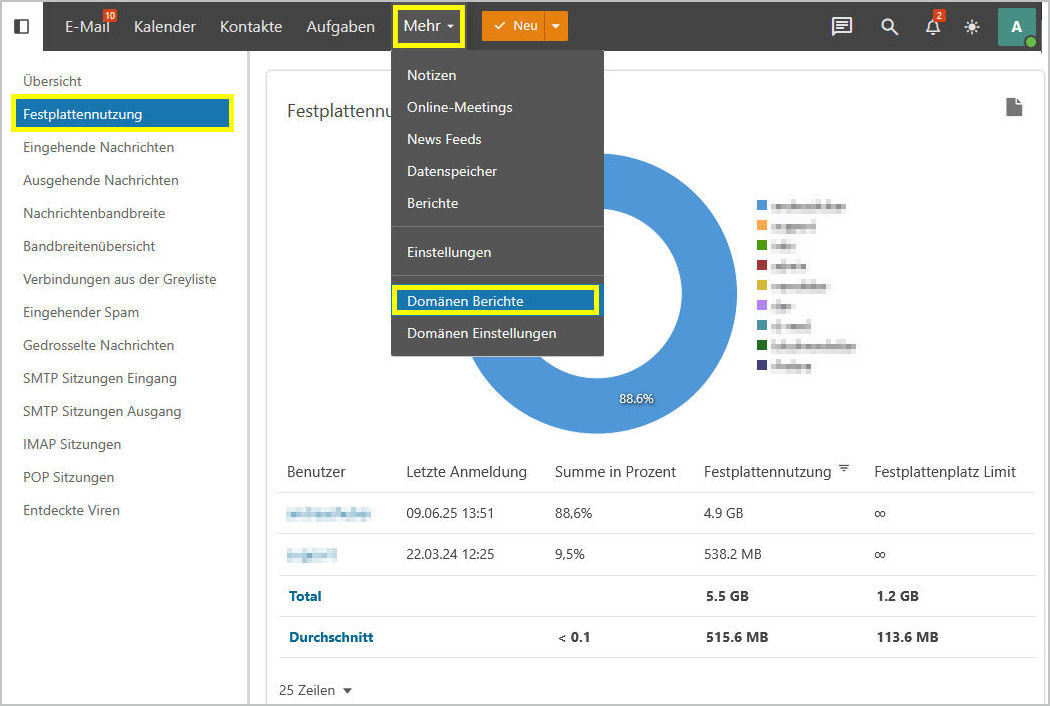Viewport: 1050px width, 706px height.
Task: Click the search magnifier icon
Action: click(889, 27)
